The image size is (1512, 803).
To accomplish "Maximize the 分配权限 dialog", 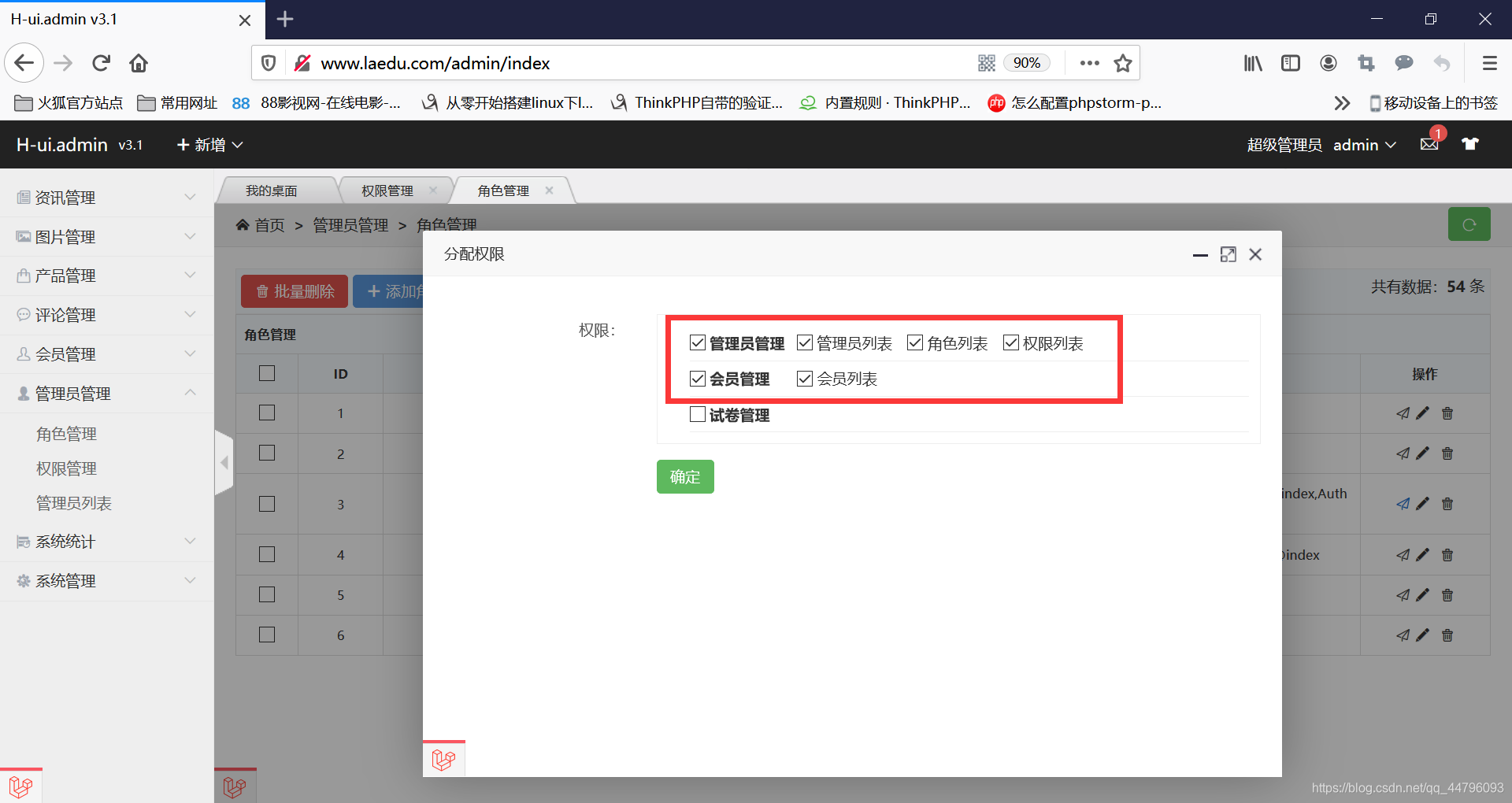I will click(x=1228, y=254).
